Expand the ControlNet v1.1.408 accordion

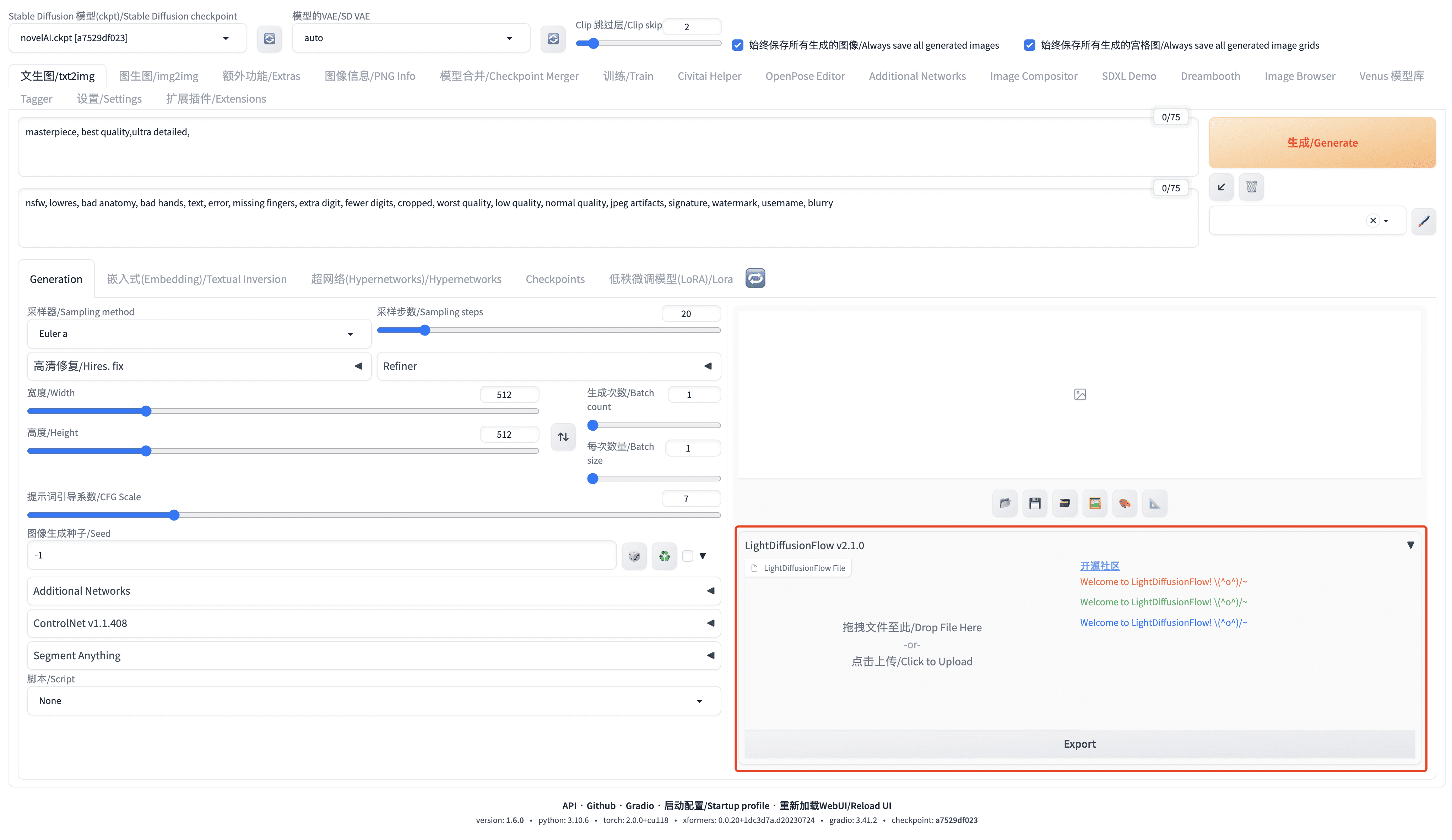(x=373, y=623)
